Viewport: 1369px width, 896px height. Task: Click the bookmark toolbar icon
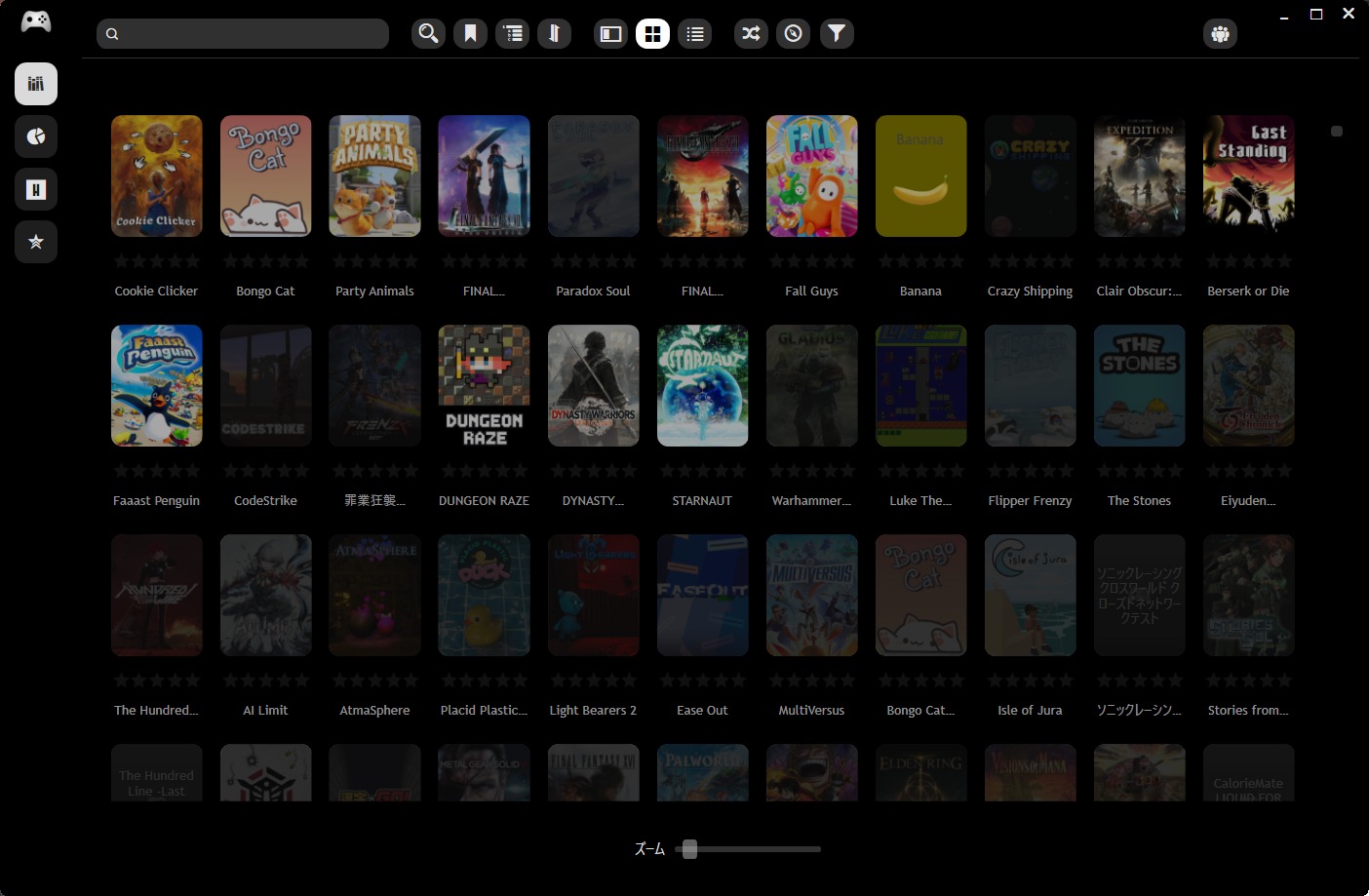[x=470, y=34]
